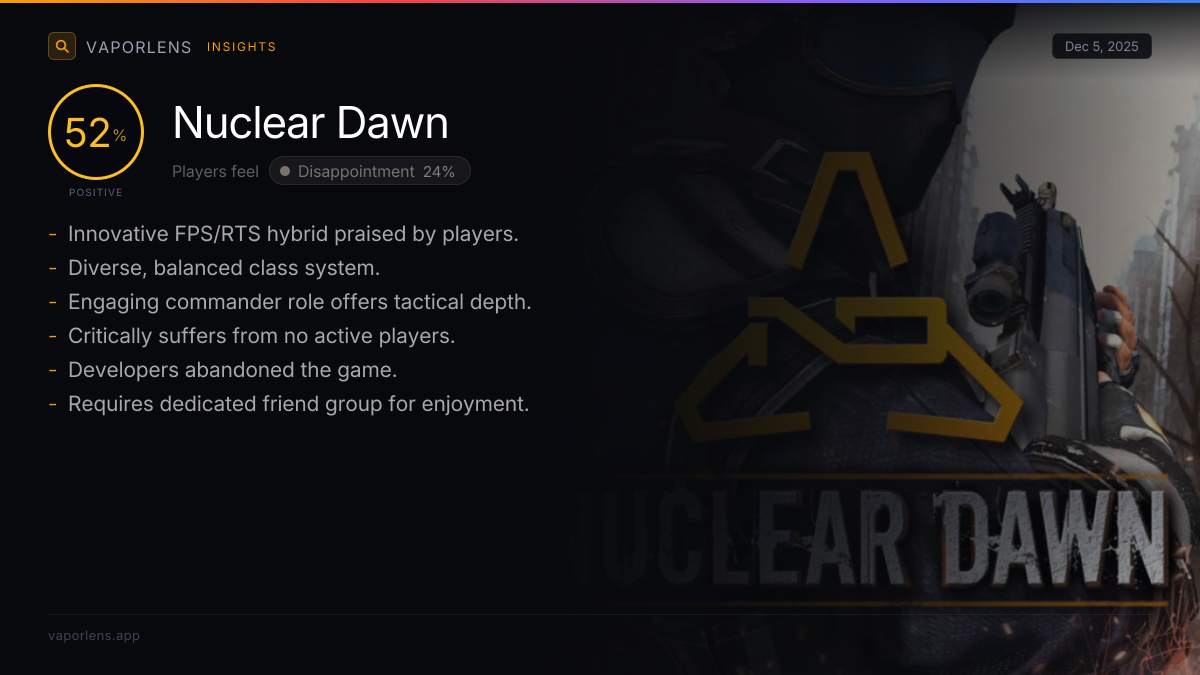Click the no active players insight line
Image resolution: width=1200 pixels, height=675 pixels.
[261, 336]
